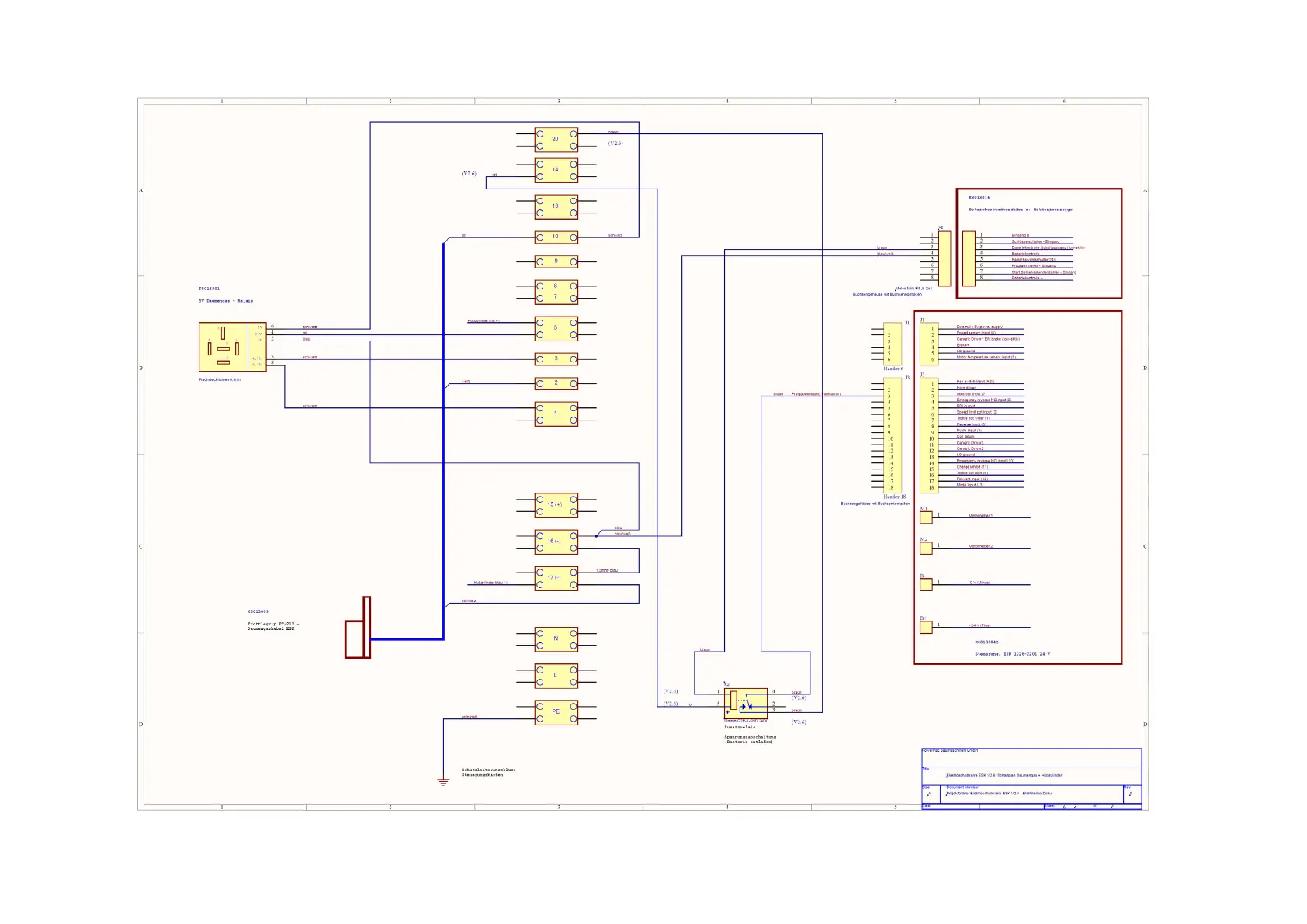The height and width of the screenshot is (924, 1307).
Task: Click the X2 Molex connector
Action: pyautogui.click(x=945, y=258)
